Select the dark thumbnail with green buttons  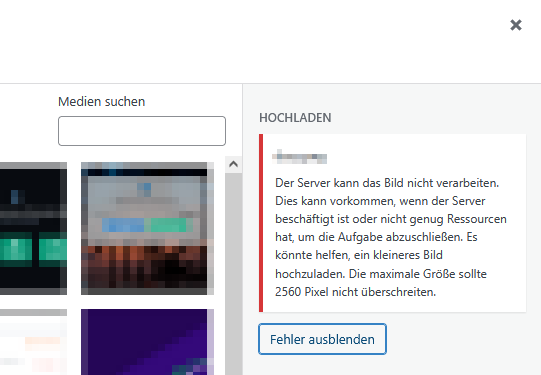(33, 228)
